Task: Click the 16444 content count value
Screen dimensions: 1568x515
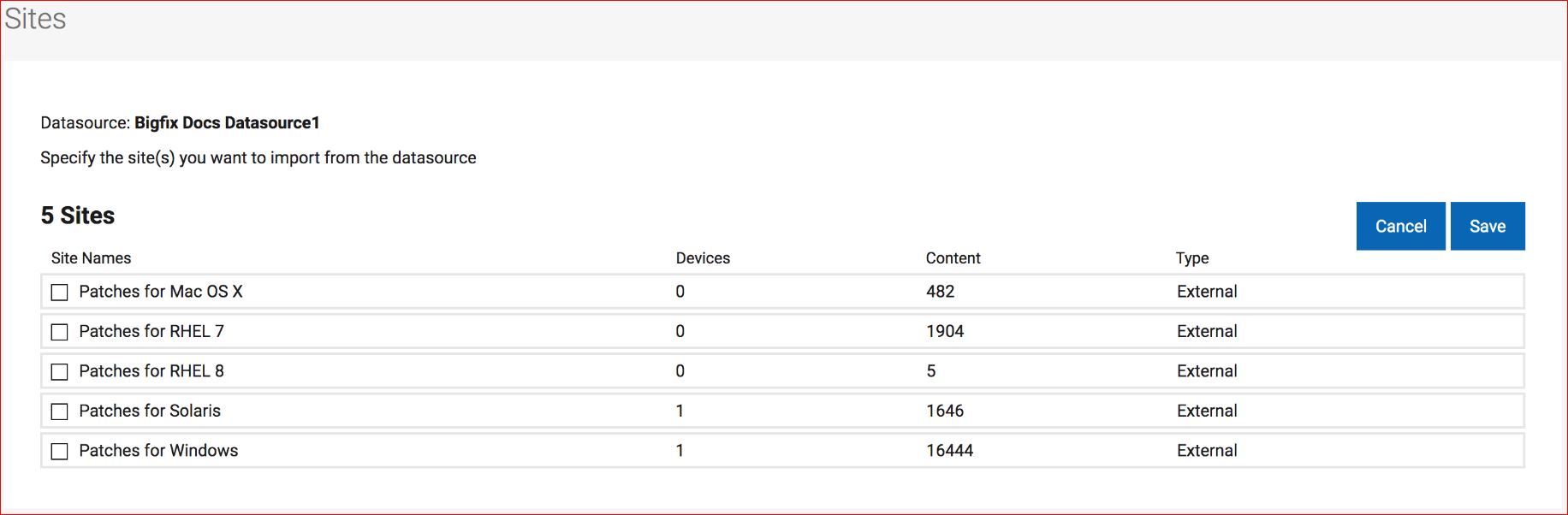Action: (949, 451)
